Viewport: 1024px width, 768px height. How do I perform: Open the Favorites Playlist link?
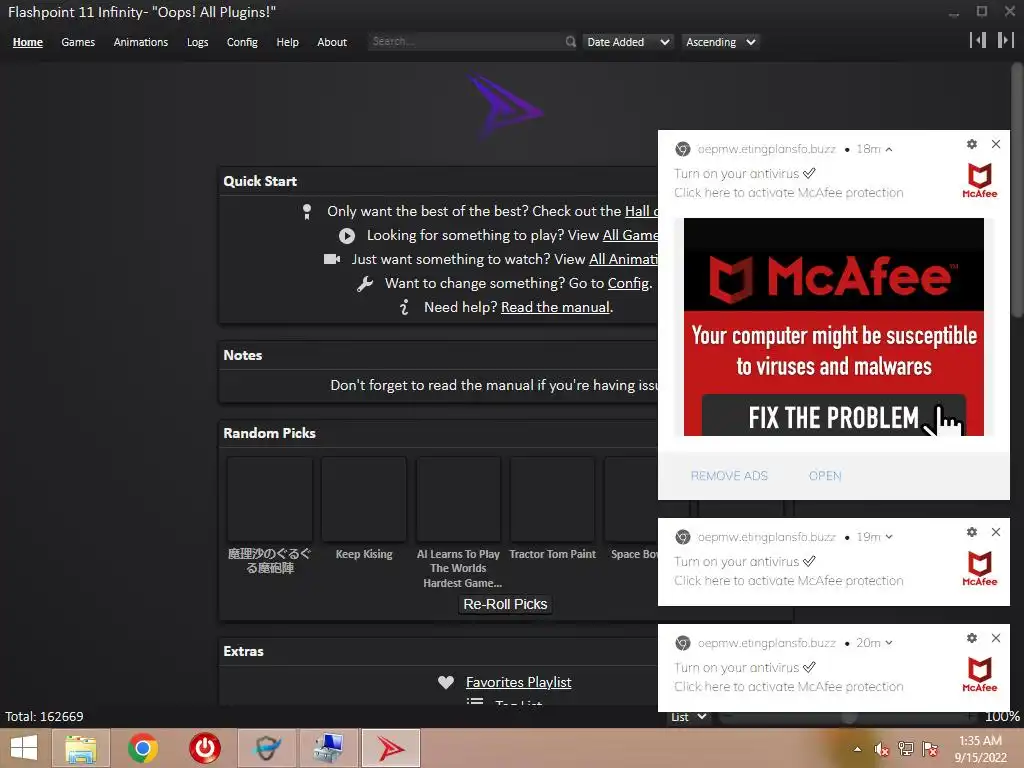pos(519,682)
